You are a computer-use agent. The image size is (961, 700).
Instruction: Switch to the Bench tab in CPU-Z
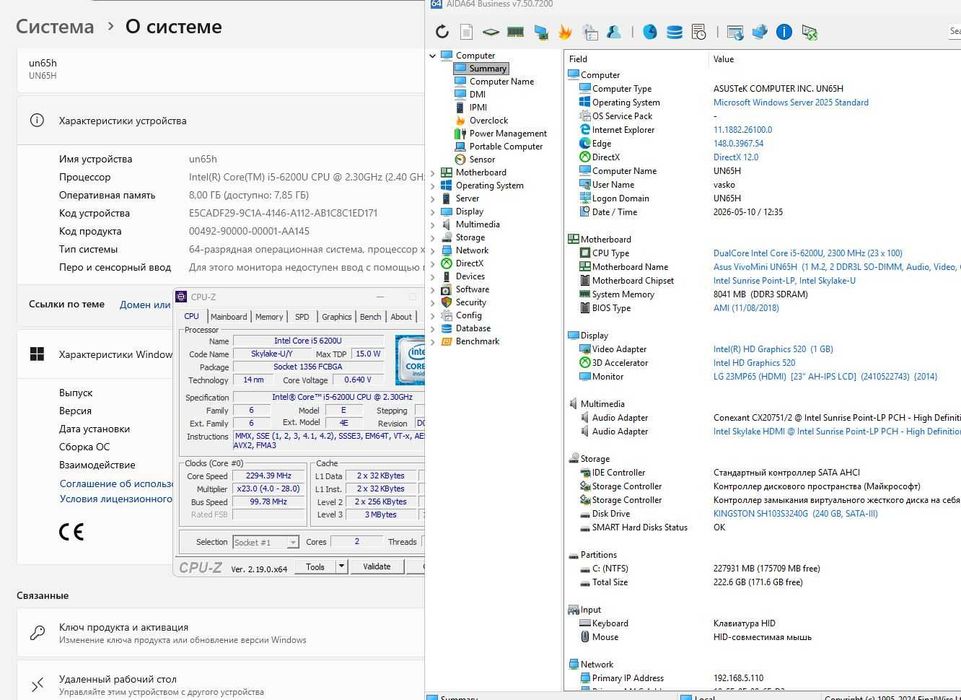[370, 316]
